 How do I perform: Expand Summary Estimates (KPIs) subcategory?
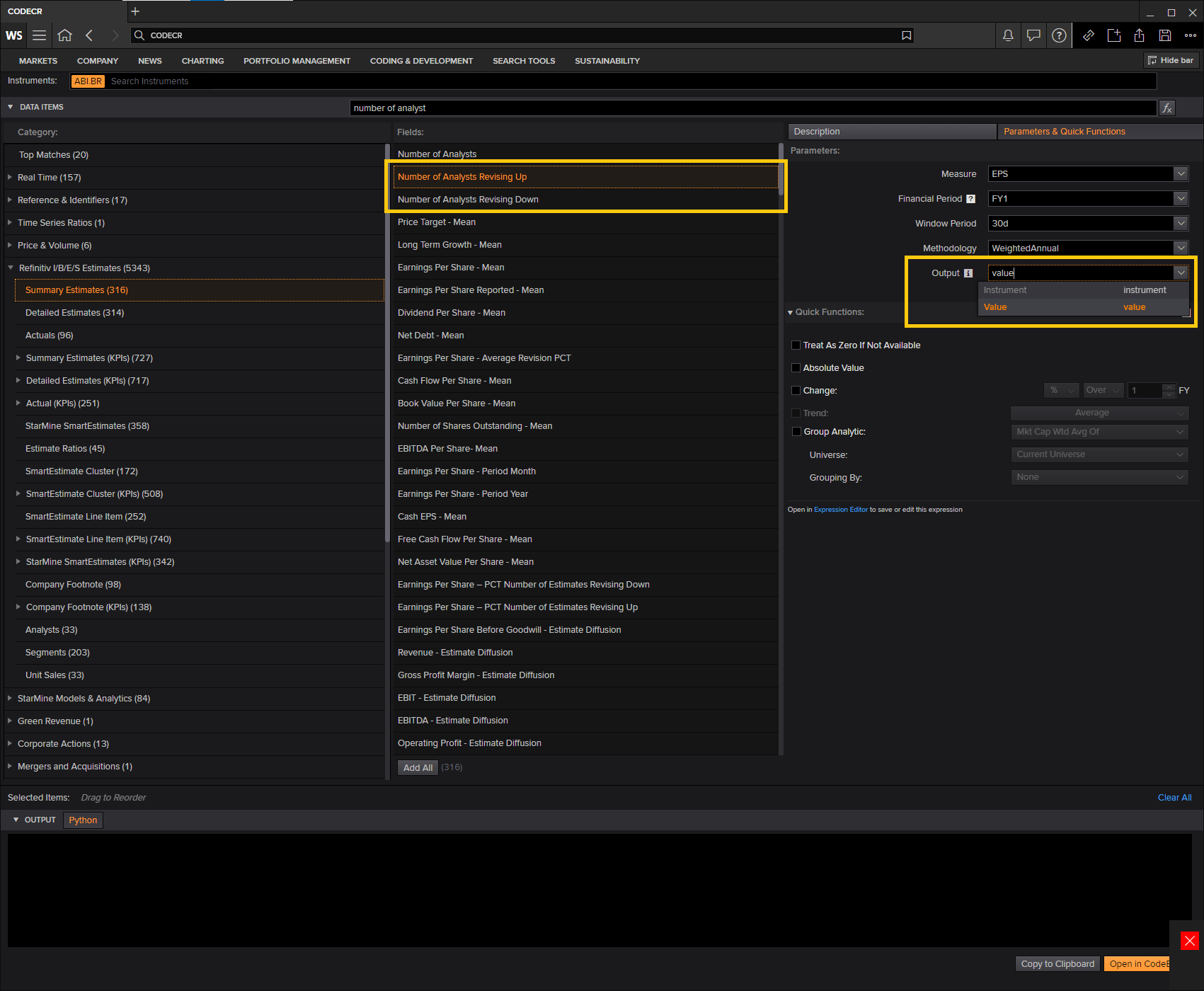click(18, 358)
